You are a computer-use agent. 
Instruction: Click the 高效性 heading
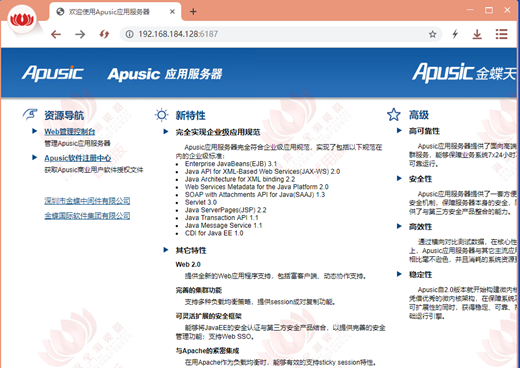click(420, 227)
